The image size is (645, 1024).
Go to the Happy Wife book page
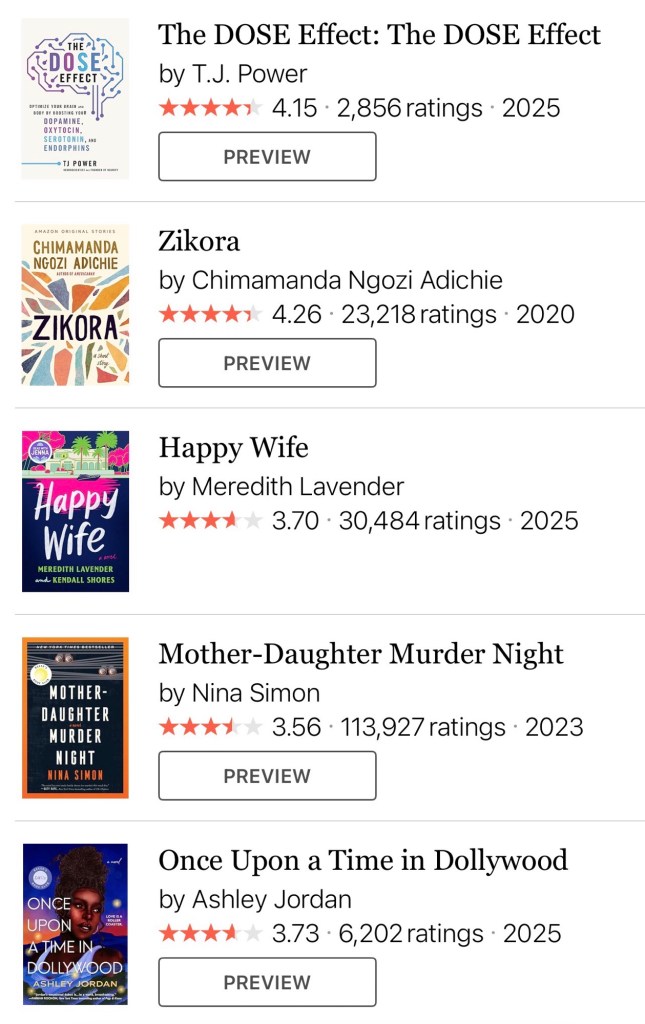[233, 448]
